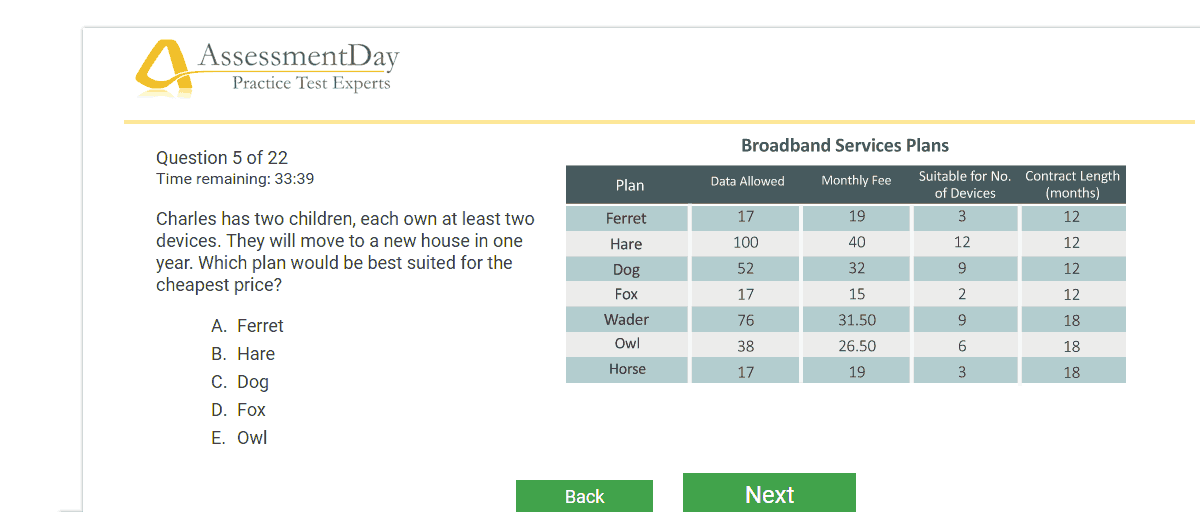Click the Wader row in the table
This screenshot has height=512, width=1200.
(846, 320)
